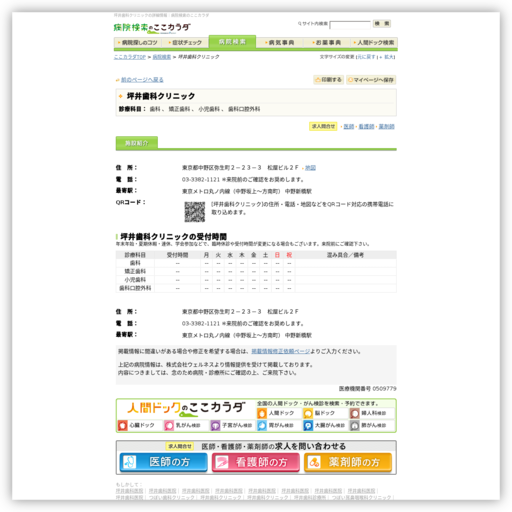Click the orange 薬剤師の方 button
This screenshot has height=512, width=512.
tap(348, 462)
